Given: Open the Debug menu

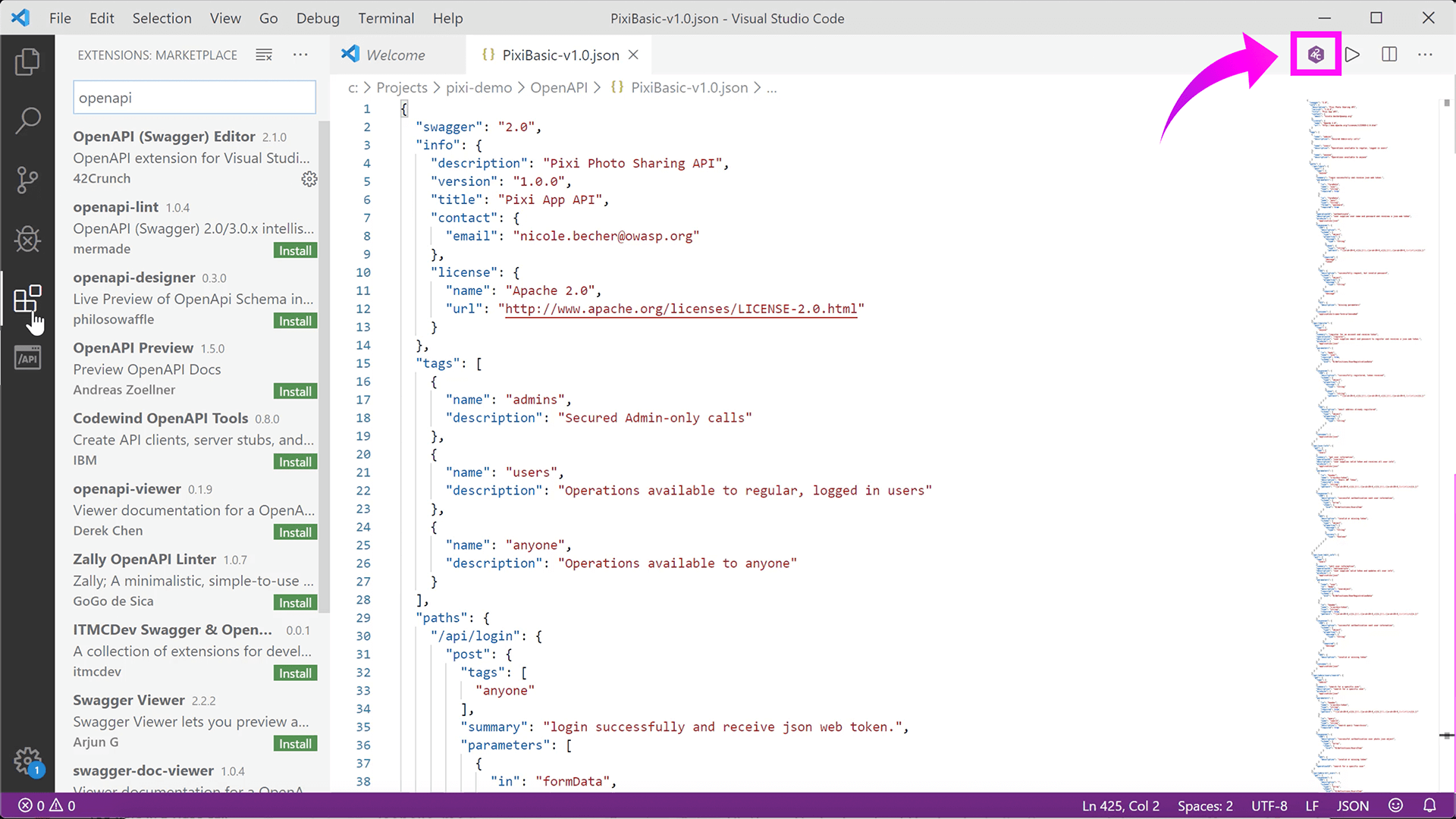Looking at the screenshot, I should tap(318, 18).
